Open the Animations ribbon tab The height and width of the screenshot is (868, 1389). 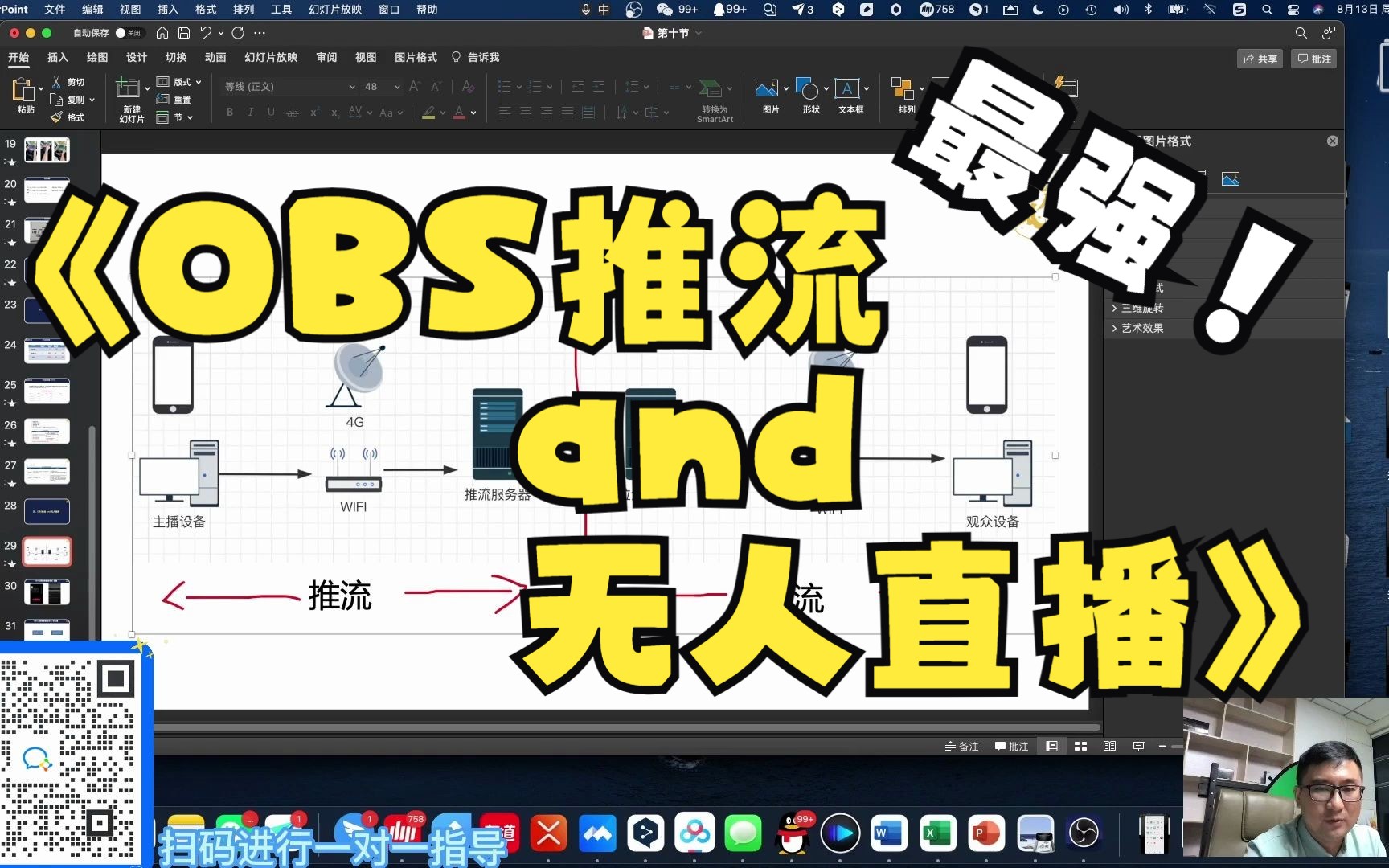tap(215, 57)
